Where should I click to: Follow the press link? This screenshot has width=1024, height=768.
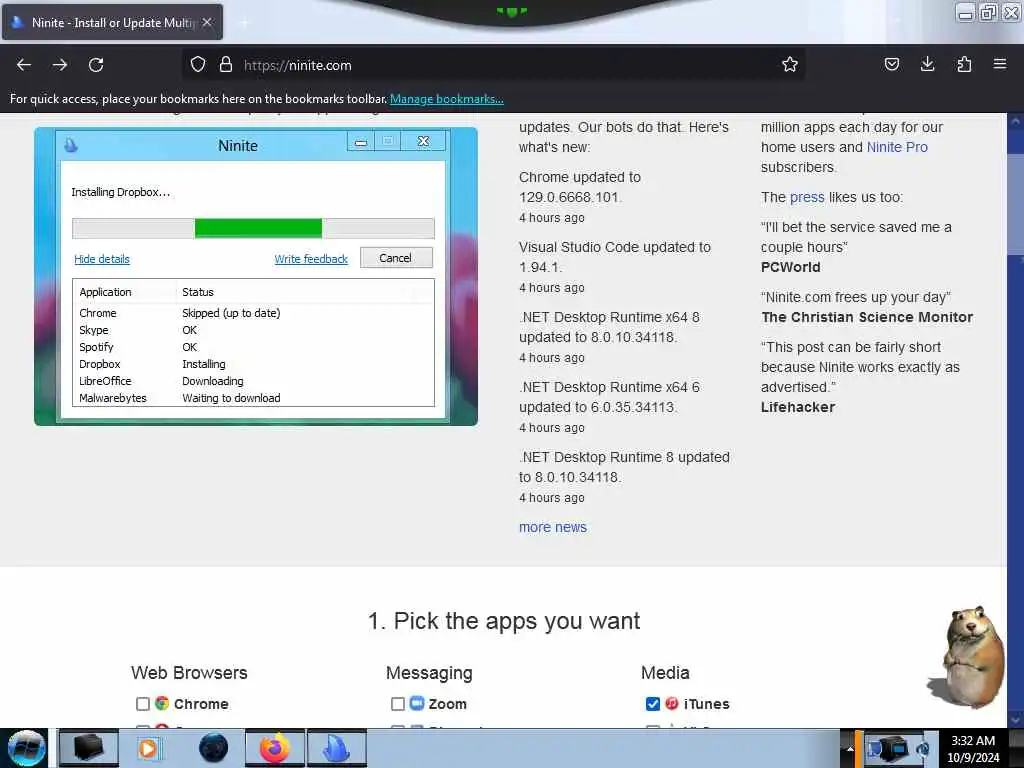[807, 197]
